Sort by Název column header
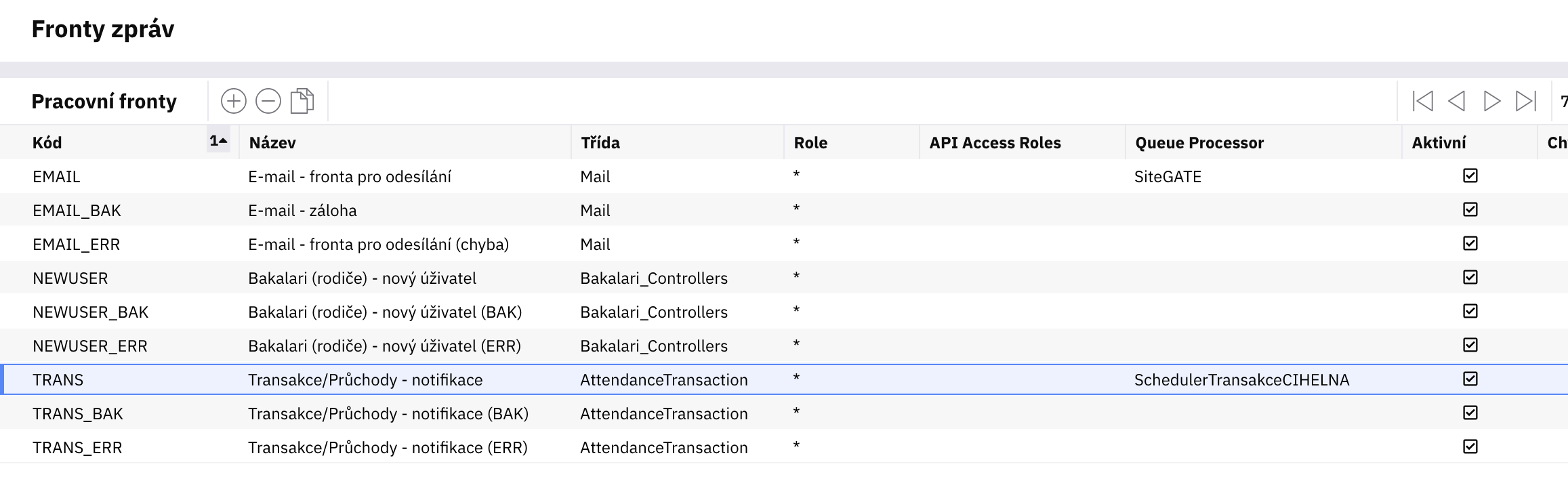The image size is (1568, 504). coord(272,143)
